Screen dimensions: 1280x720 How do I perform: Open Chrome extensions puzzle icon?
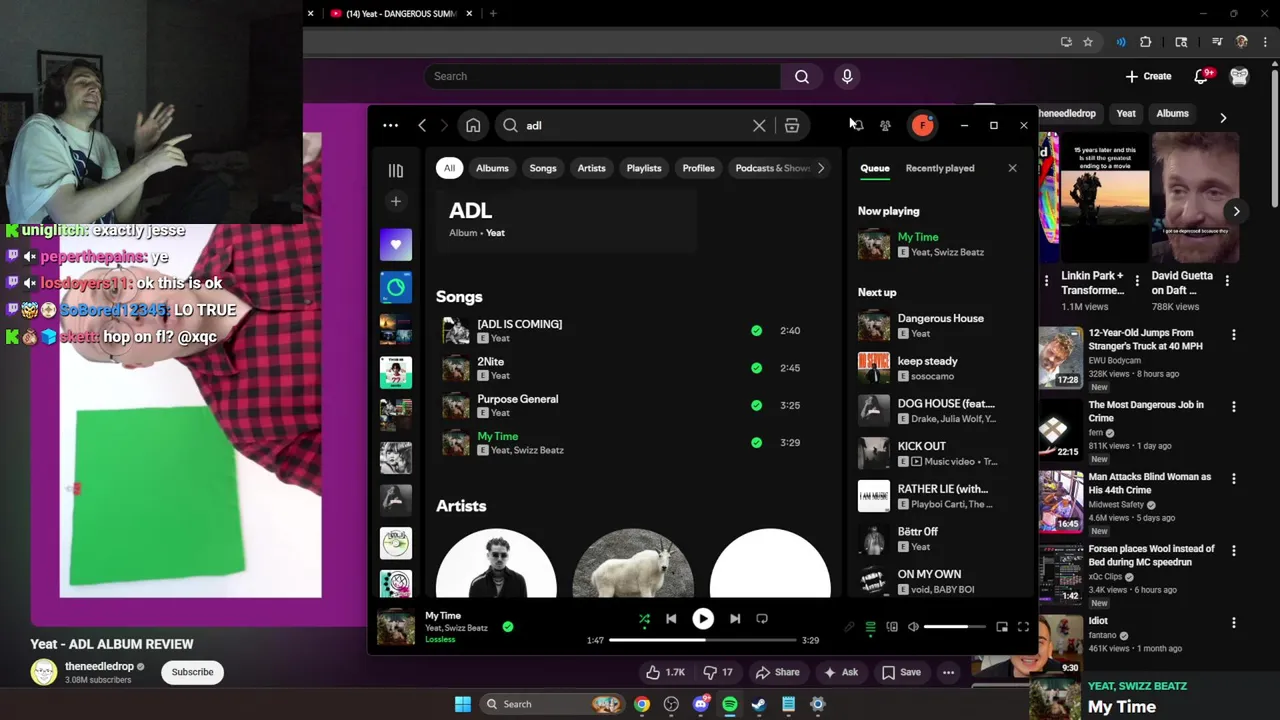[x=1146, y=42]
